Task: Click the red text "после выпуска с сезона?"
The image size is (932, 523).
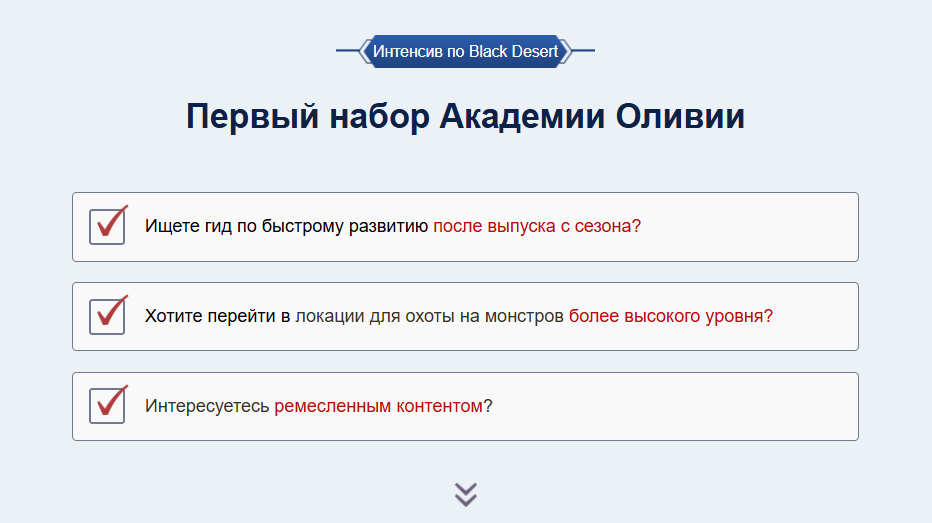Action: tap(537, 226)
